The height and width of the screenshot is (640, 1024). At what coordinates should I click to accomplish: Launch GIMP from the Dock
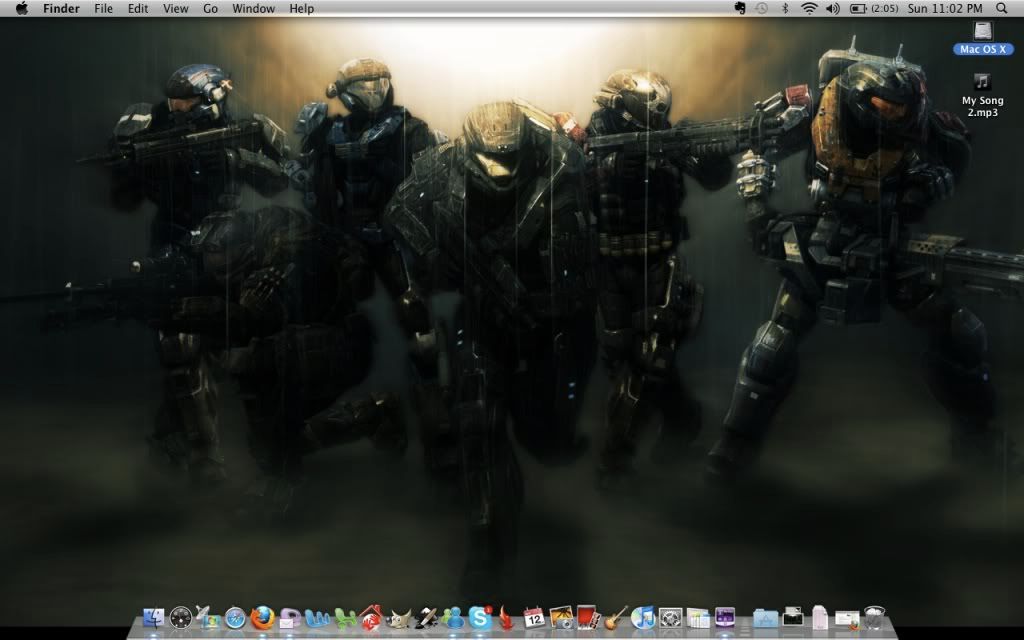[398, 618]
